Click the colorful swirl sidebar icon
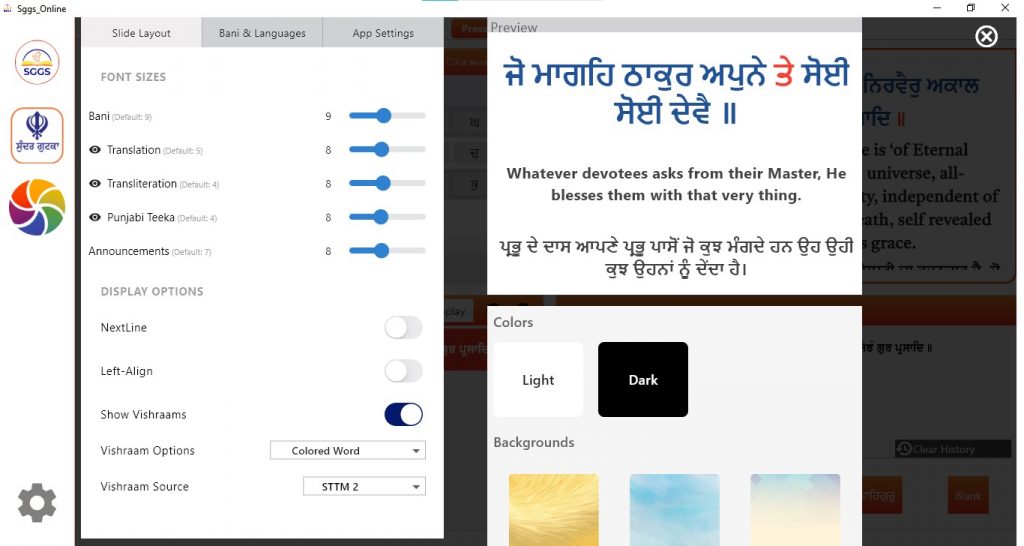 click(37, 208)
